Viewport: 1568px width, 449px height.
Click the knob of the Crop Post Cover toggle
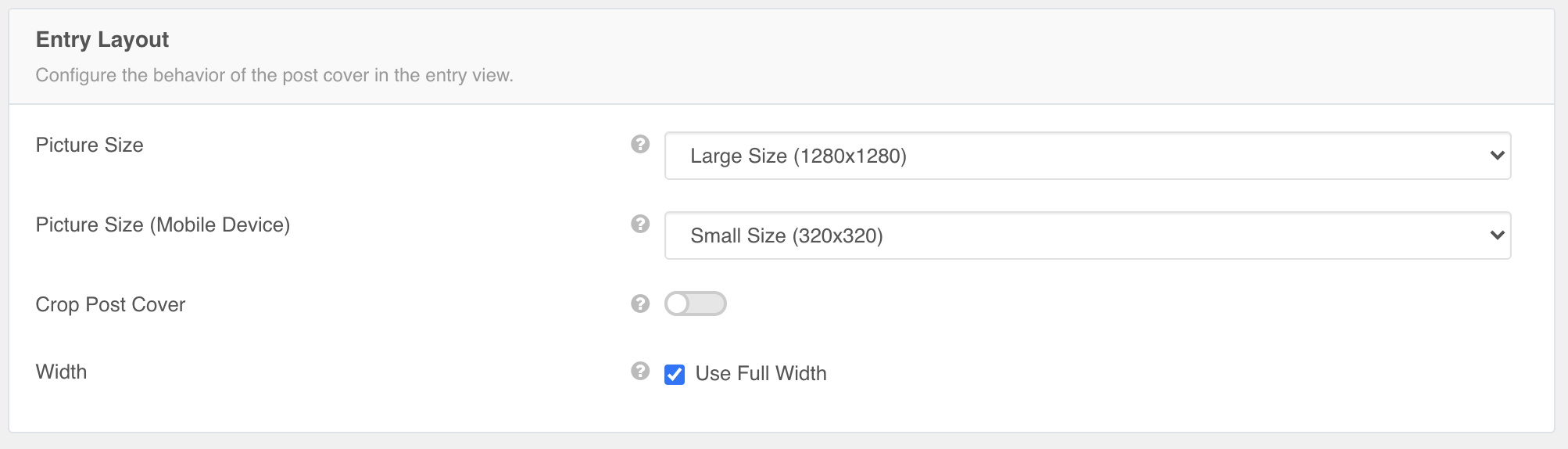pyautogui.click(x=678, y=304)
